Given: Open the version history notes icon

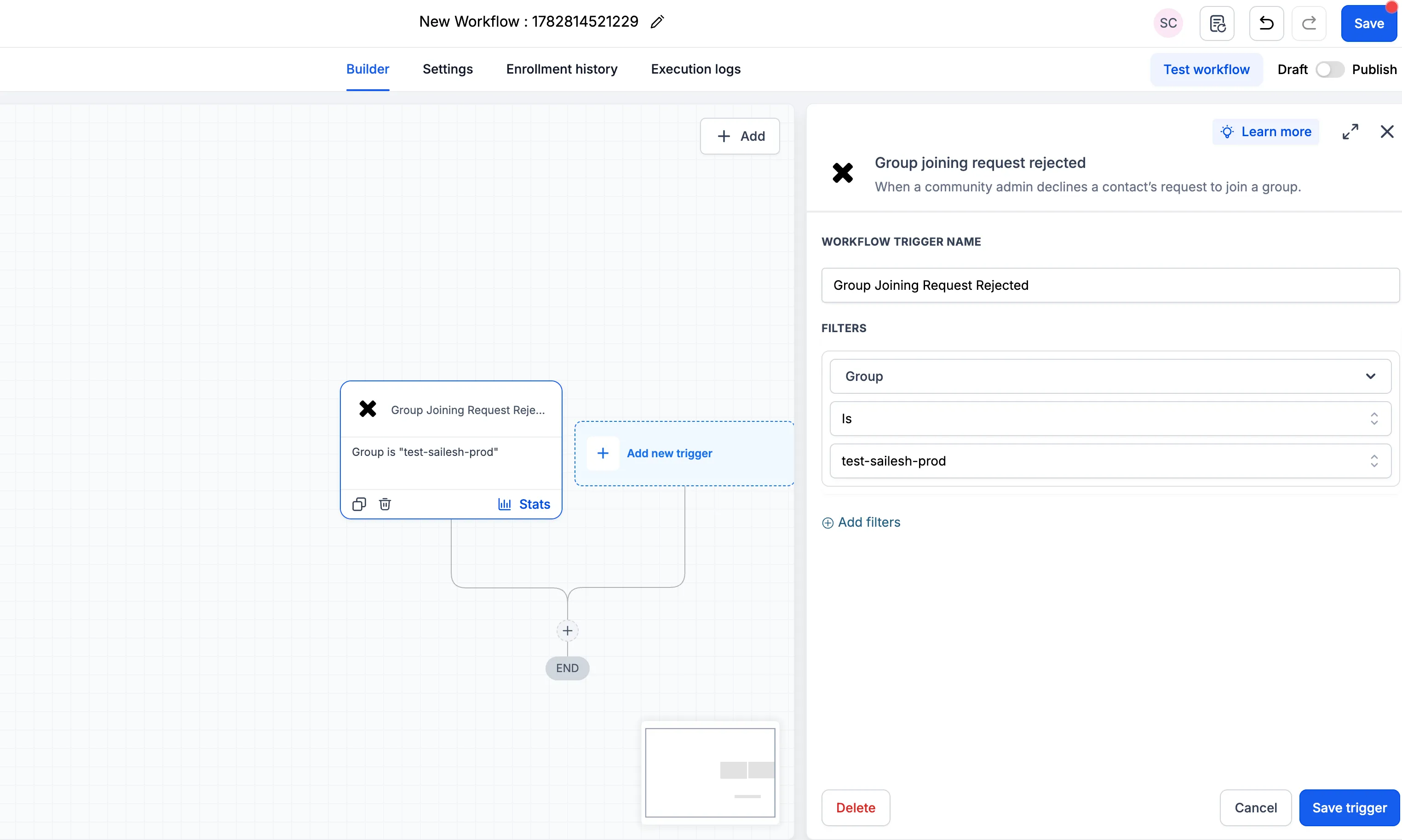Looking at the screenshot, I should pos(1217,23).
